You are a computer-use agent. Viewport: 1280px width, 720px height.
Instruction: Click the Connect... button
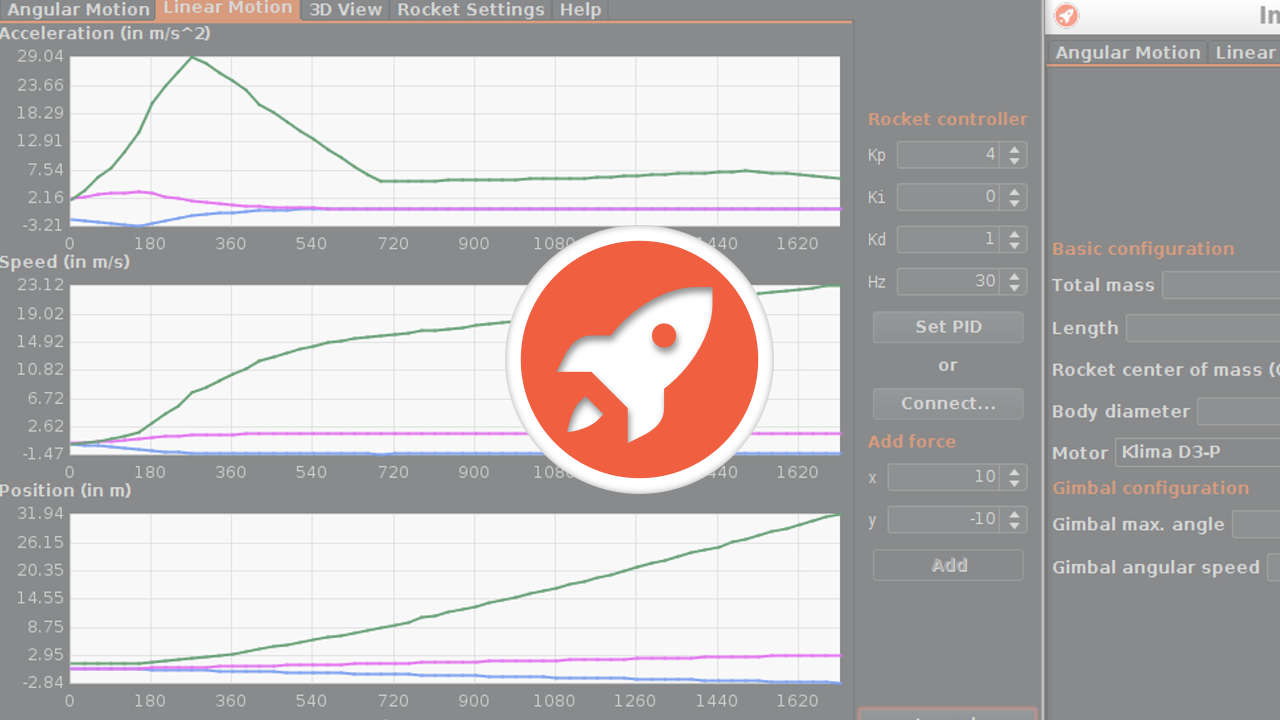947,404
